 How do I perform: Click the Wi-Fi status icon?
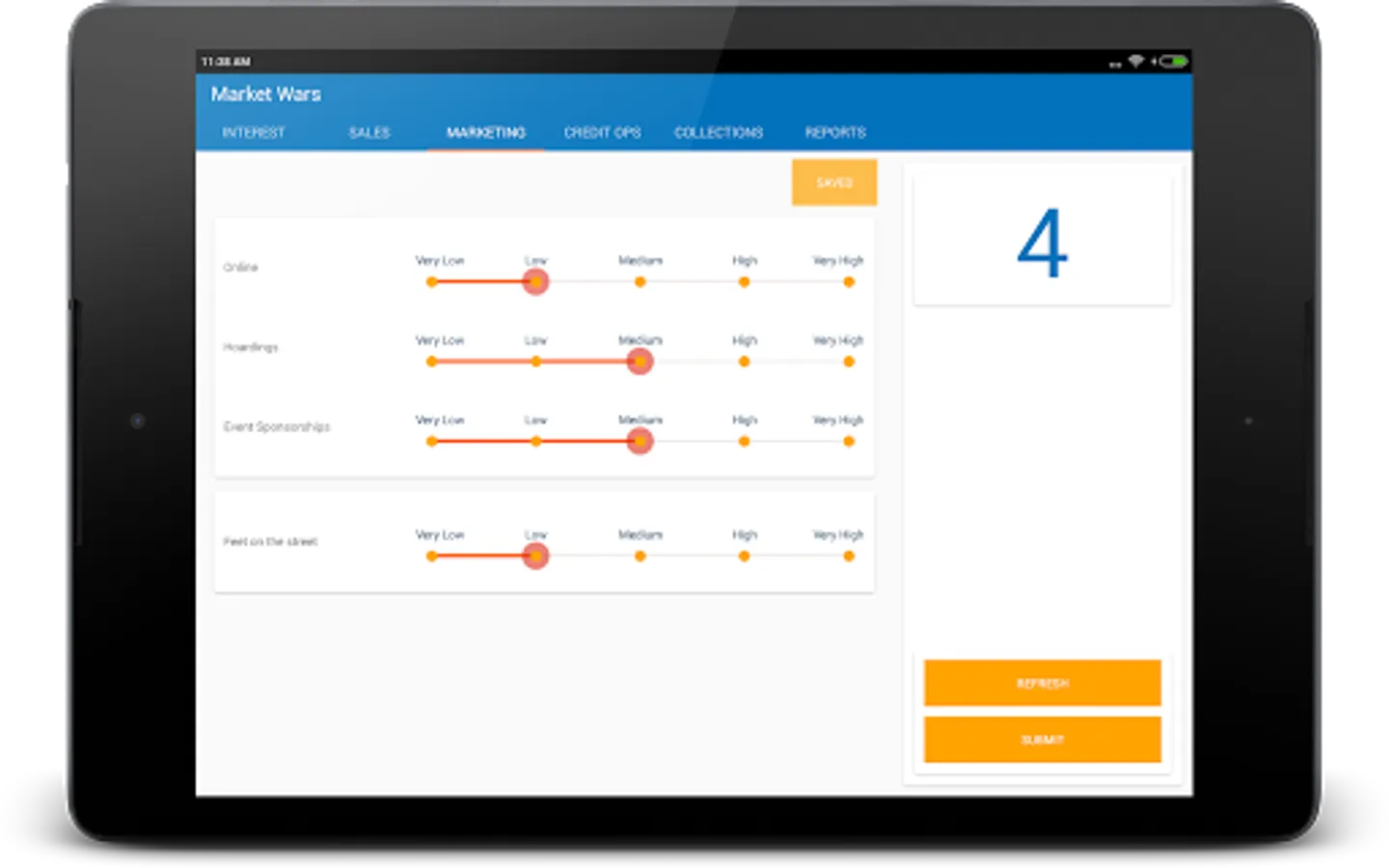click(x=1136, y=61)
